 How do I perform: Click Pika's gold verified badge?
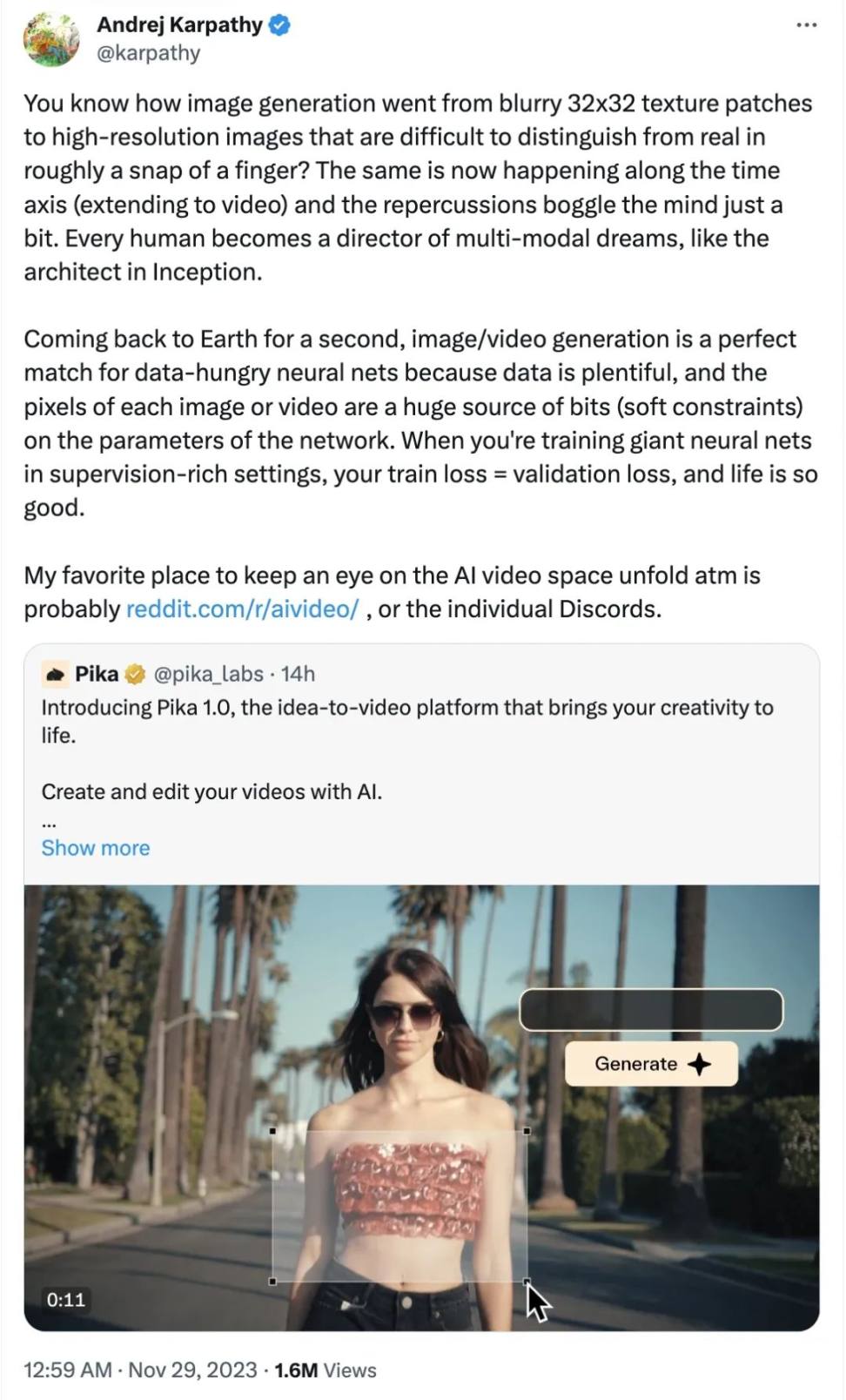coord(135,674)
